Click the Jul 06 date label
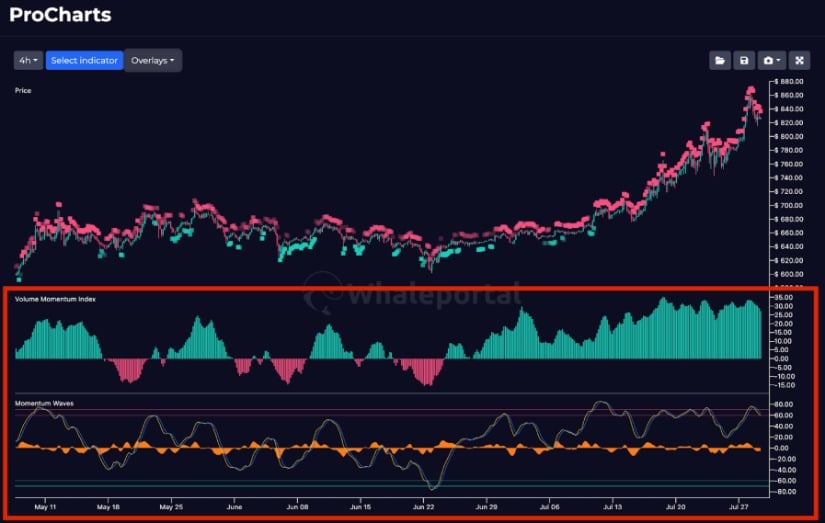This screenshot has height=523, width=825. click(x=549, y=507)
